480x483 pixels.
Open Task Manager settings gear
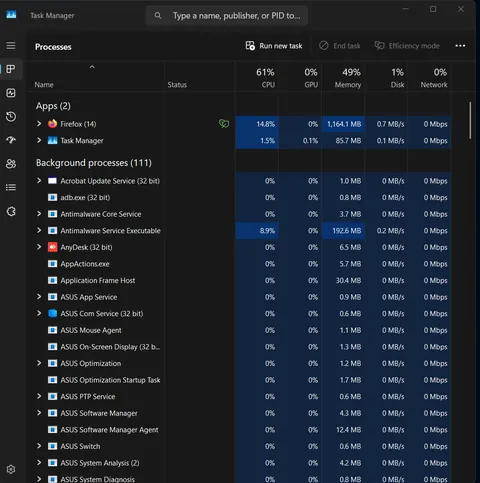11,469
